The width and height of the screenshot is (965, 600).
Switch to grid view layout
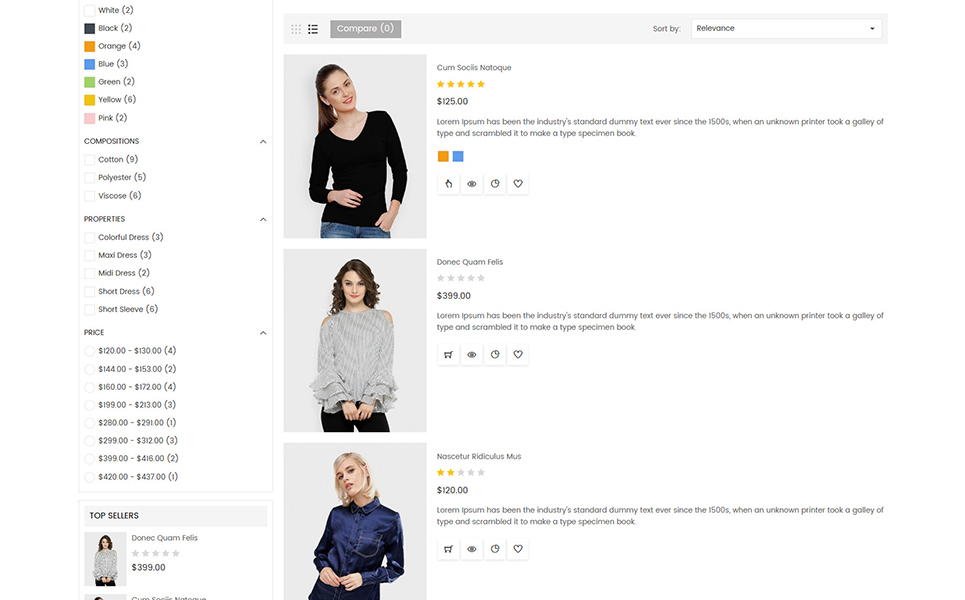pos(296,29)
